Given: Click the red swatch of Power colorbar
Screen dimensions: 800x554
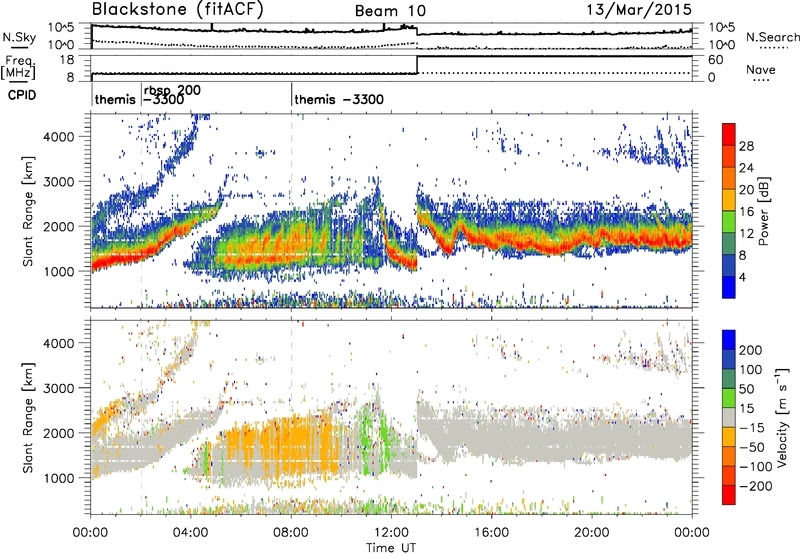Looking at the screenshot, I should (729, 135).
